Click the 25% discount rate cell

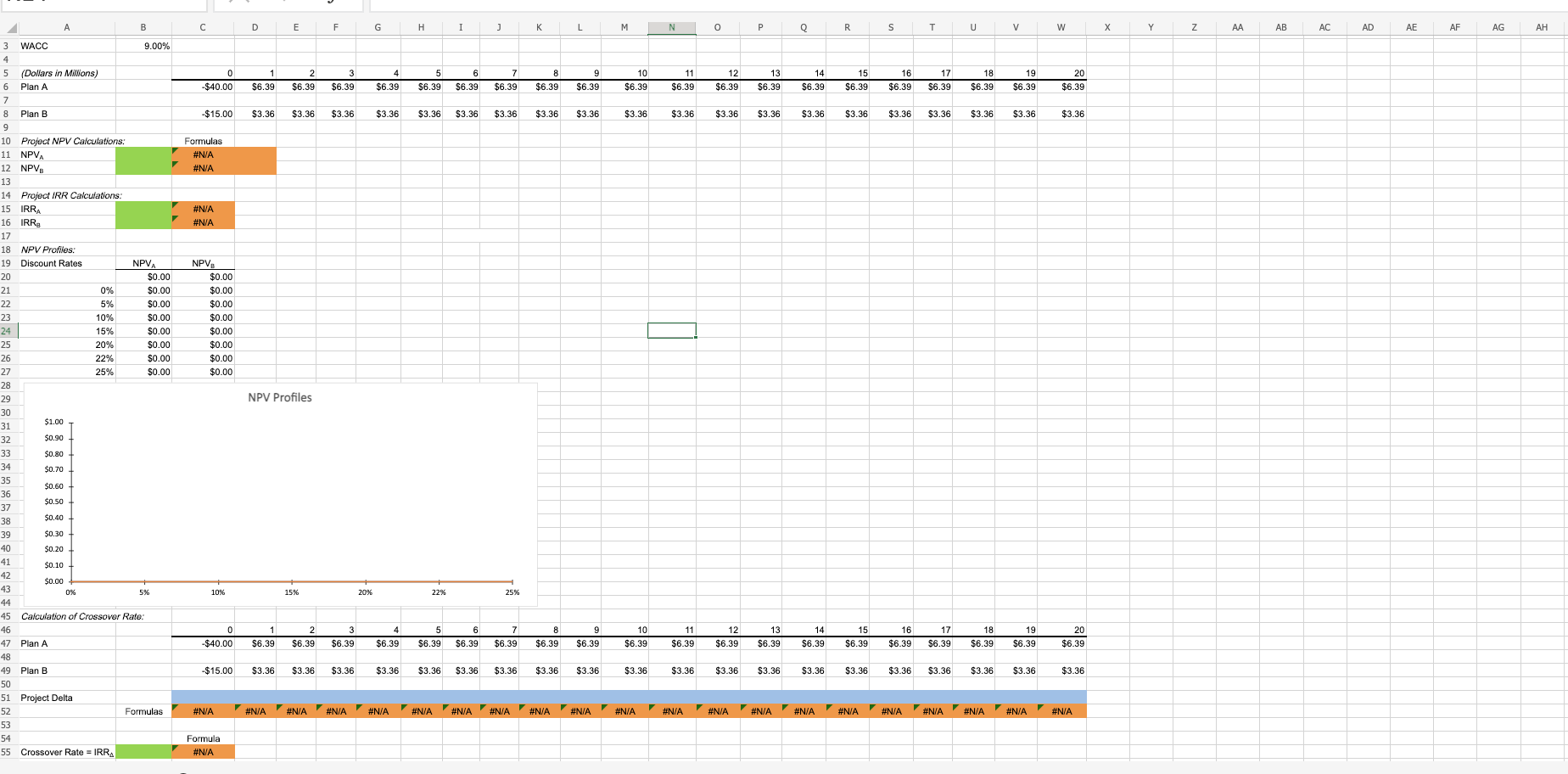[x=67, y=372]
